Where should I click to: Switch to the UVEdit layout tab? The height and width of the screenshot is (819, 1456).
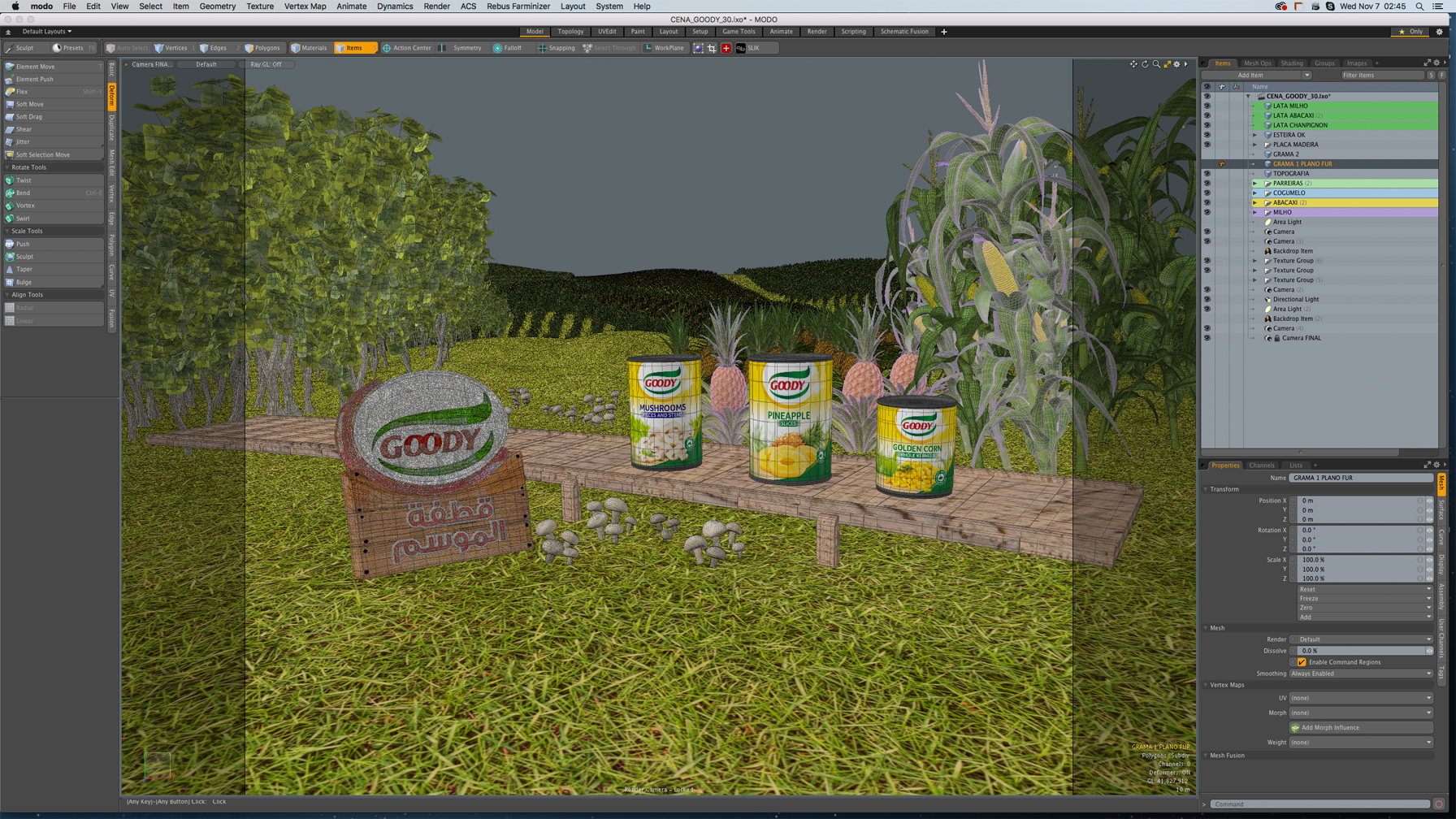pyautogui.click(x=608, y=32)
